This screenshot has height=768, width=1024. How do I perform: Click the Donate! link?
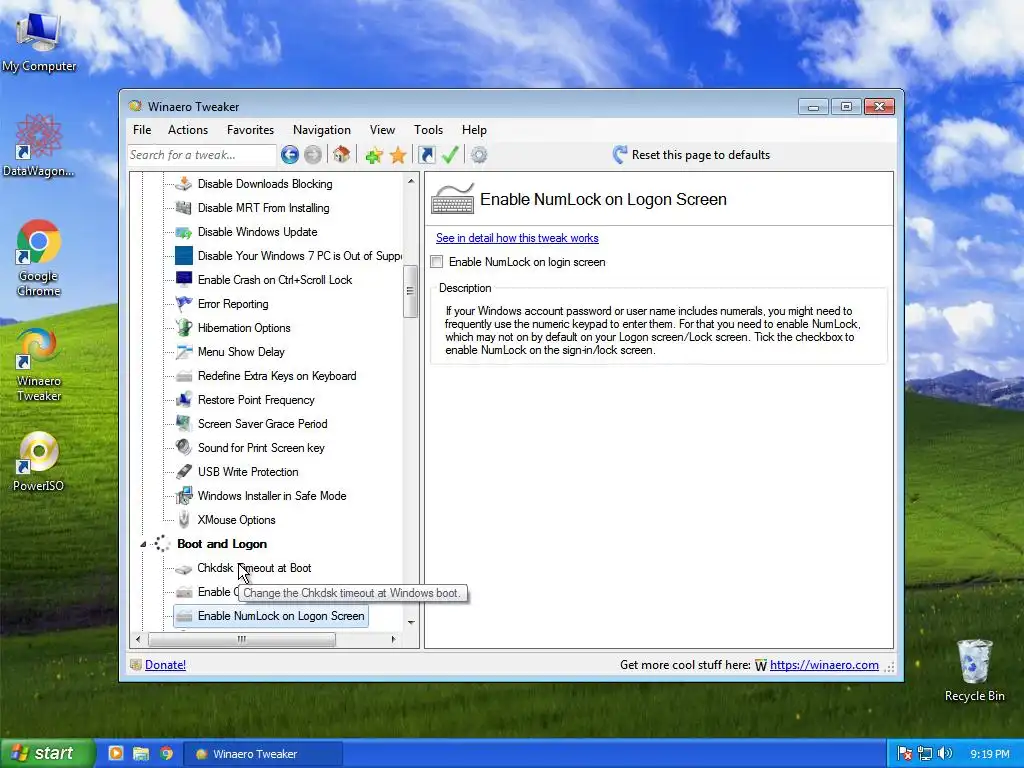pos(165,665)
